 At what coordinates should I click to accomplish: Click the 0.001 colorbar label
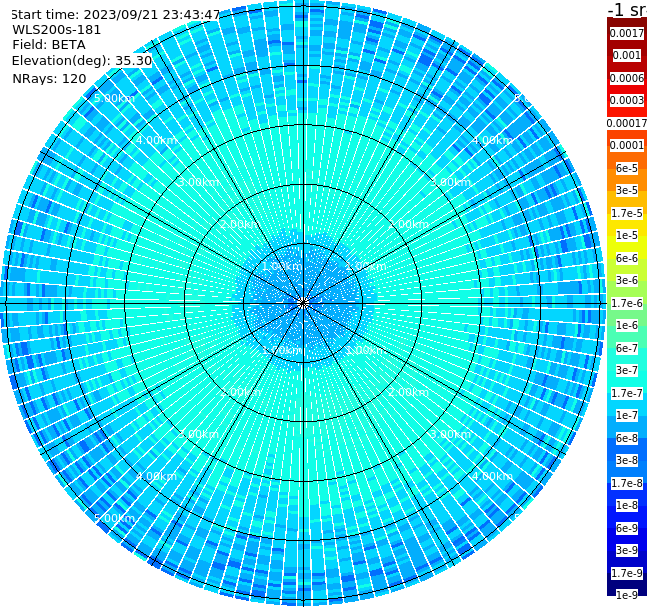point(627,55)
